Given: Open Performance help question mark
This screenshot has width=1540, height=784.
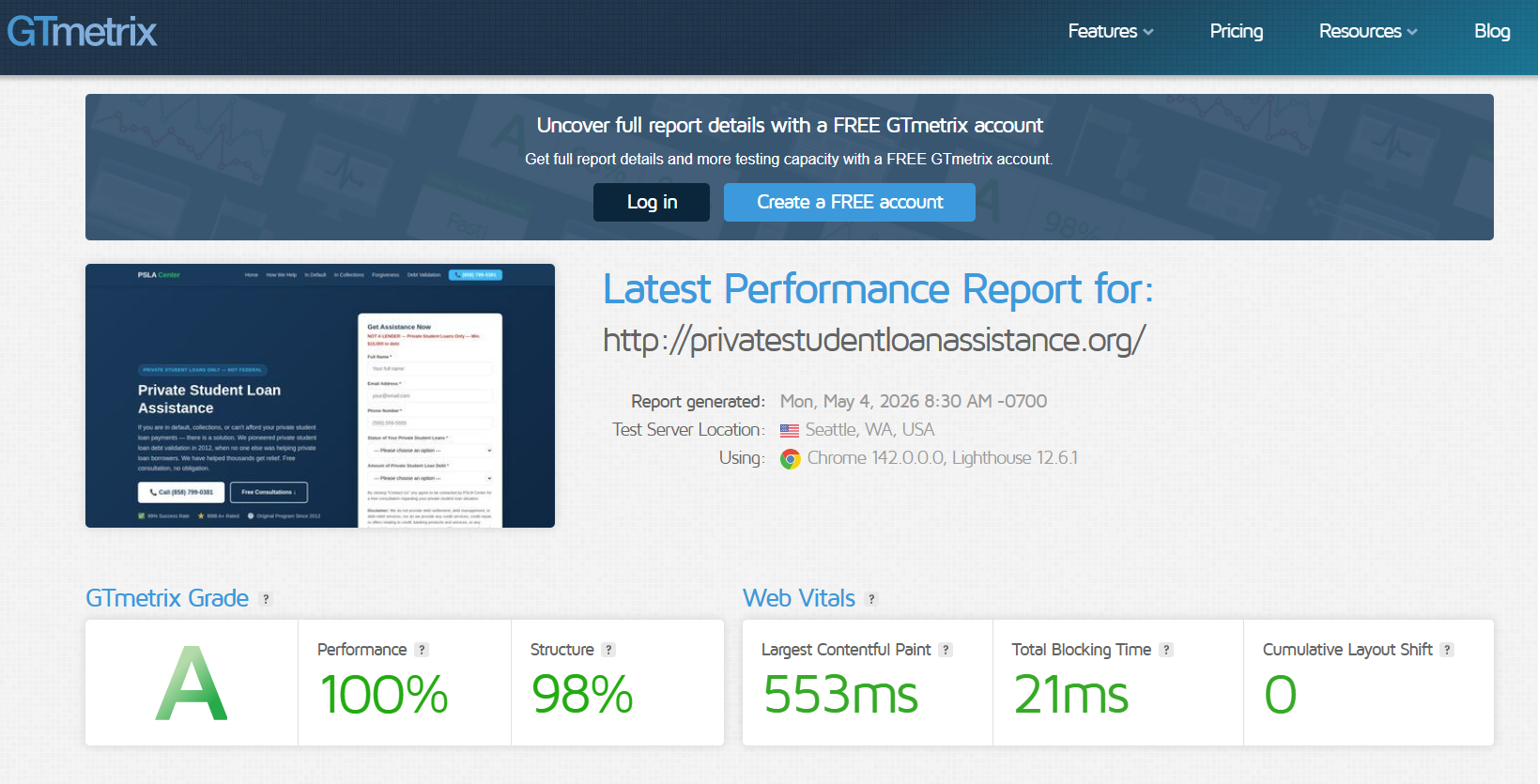Looking at the screenshot, I should [x=421, y=650].
